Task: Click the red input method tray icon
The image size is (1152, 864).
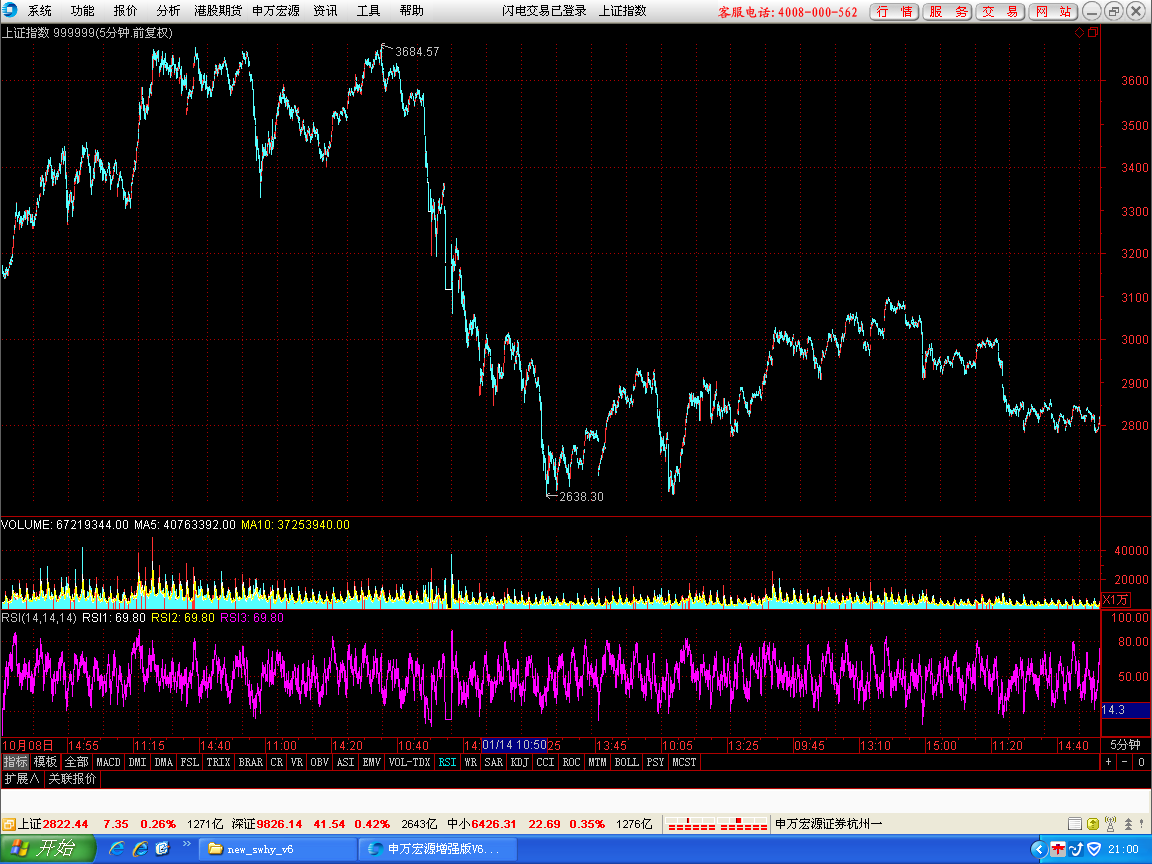Action: coord(1058,849)
